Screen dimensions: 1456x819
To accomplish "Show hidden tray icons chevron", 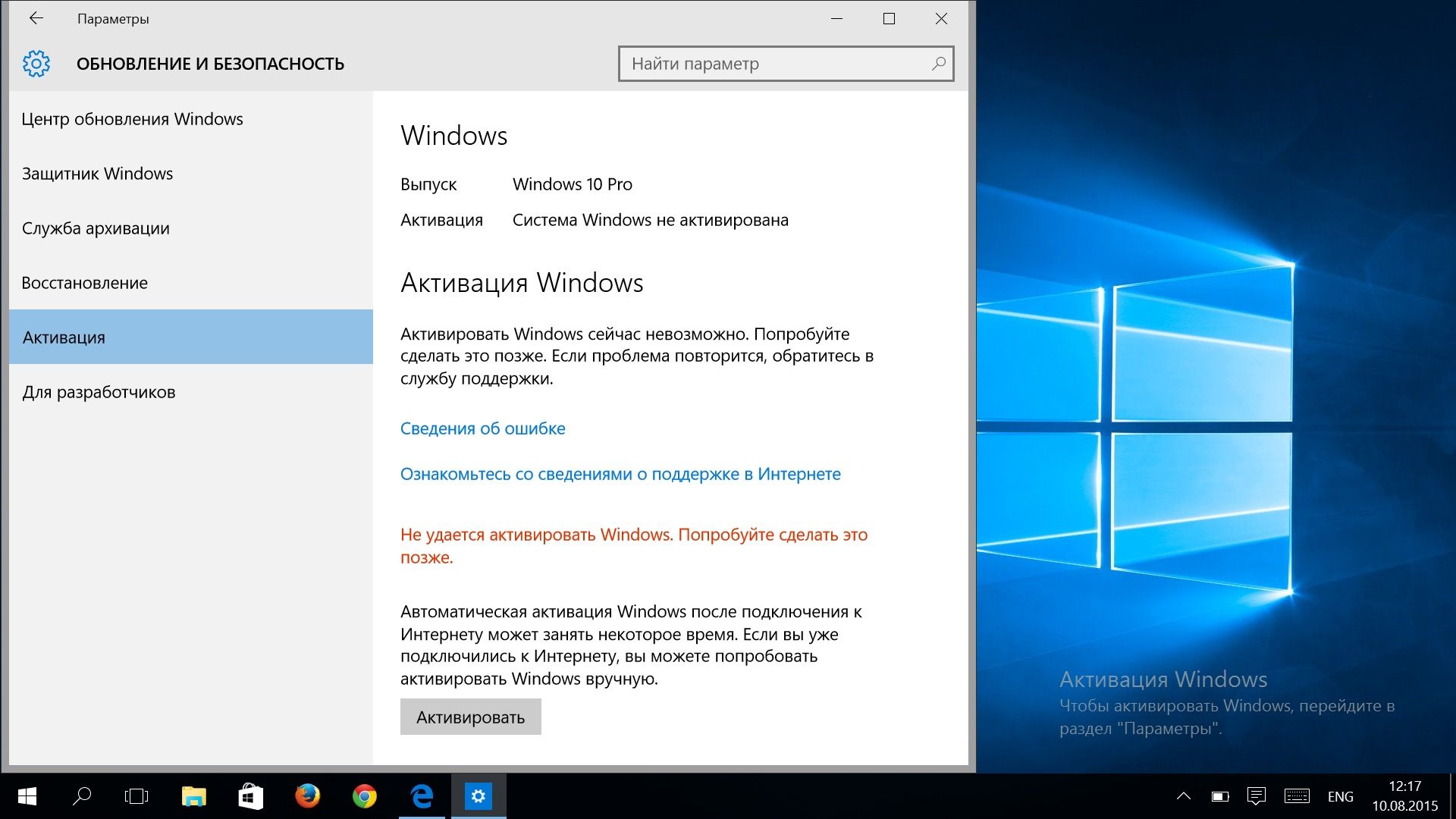I will [1183, 796].
